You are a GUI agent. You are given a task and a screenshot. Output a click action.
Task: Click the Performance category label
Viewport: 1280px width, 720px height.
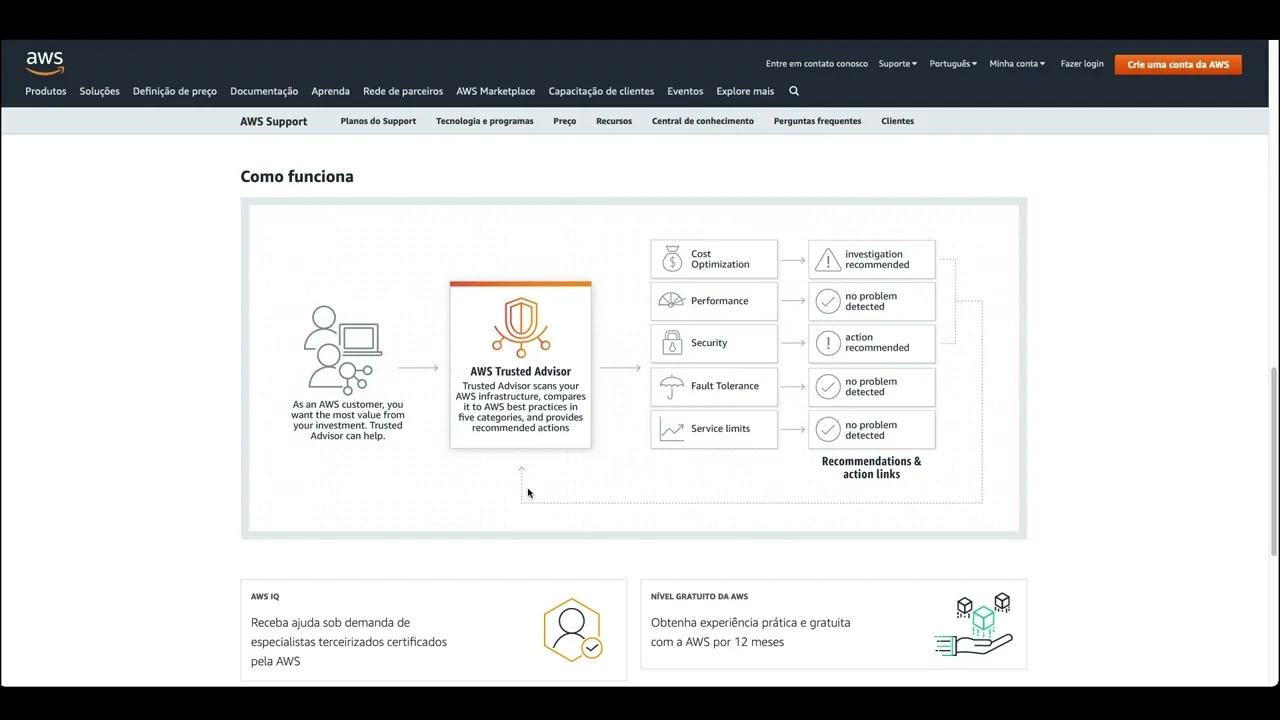click(x=720, y=301)
